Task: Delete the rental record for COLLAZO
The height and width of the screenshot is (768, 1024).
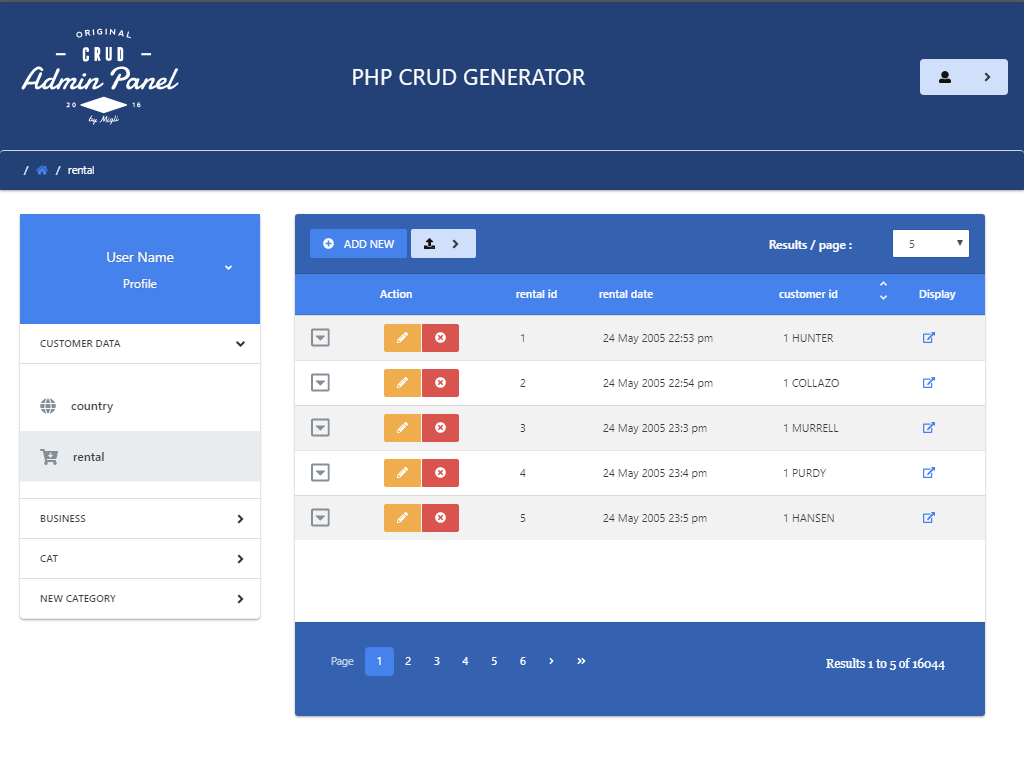Action: [440, 382]
